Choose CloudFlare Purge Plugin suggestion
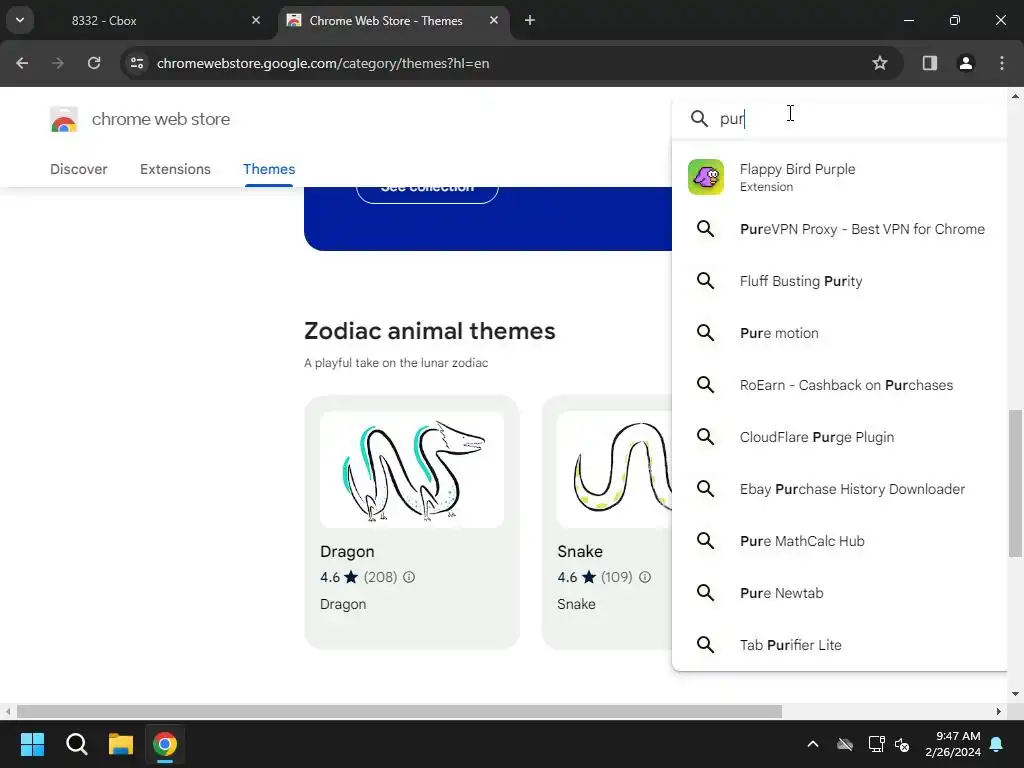1024x768 pixels. click(840, 437)
